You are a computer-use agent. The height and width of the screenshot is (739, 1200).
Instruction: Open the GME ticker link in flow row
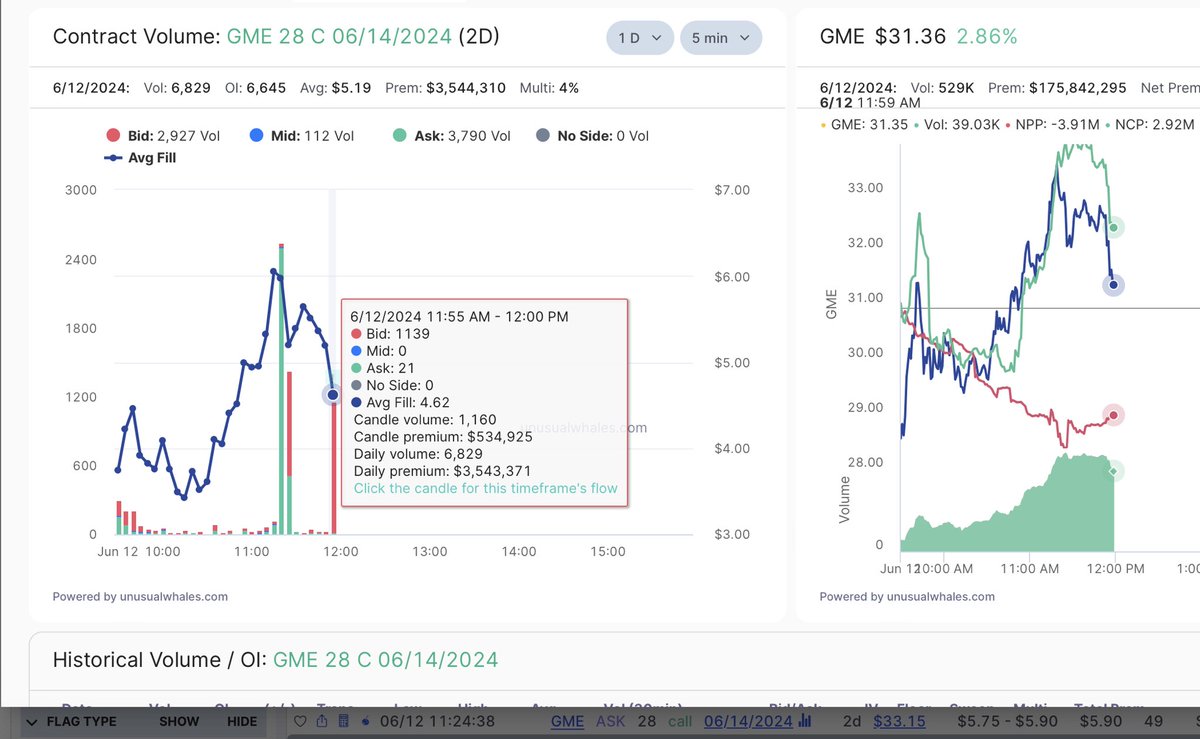coord(567,721)
